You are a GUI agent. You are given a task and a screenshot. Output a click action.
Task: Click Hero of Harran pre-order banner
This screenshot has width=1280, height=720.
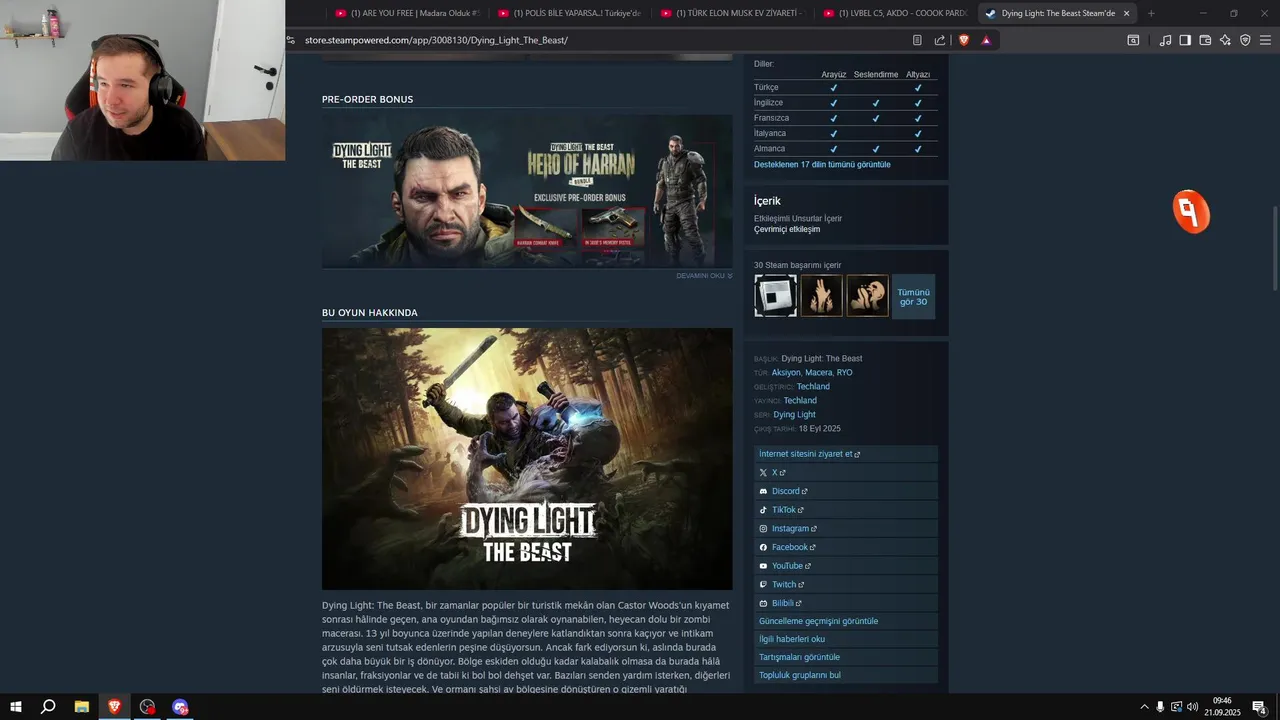(527, 190)
